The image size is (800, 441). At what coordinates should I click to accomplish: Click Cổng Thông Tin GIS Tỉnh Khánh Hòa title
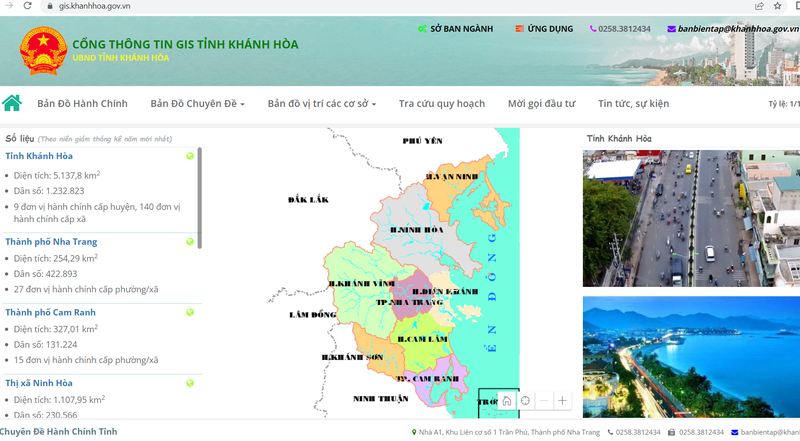click(x=185, y=44)
